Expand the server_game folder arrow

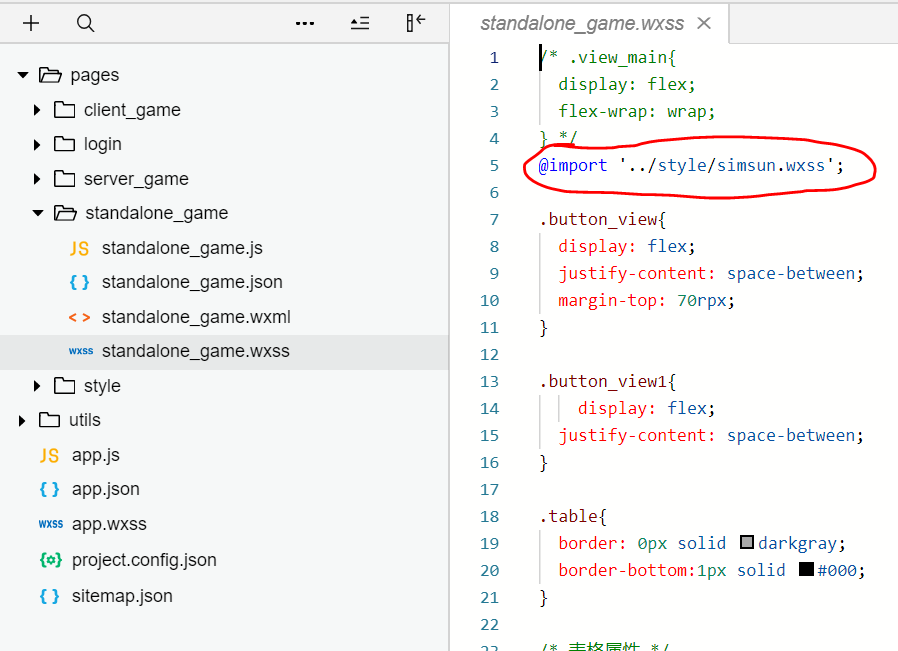click(x=37, y=179)
